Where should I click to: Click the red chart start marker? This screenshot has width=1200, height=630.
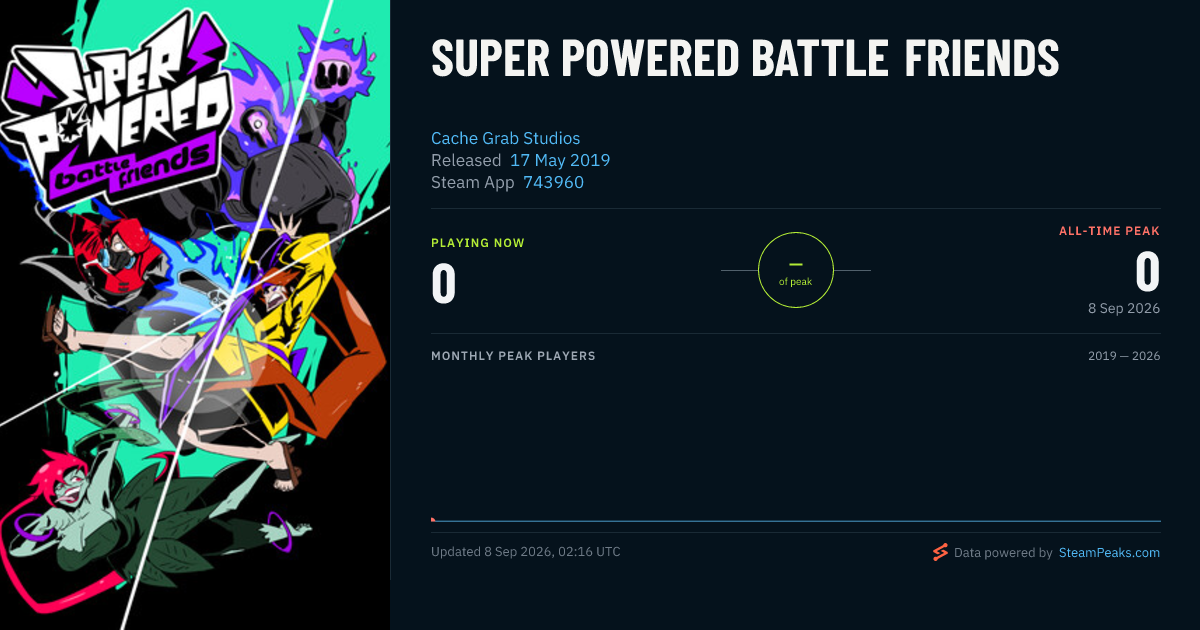(x=433, y=520)
